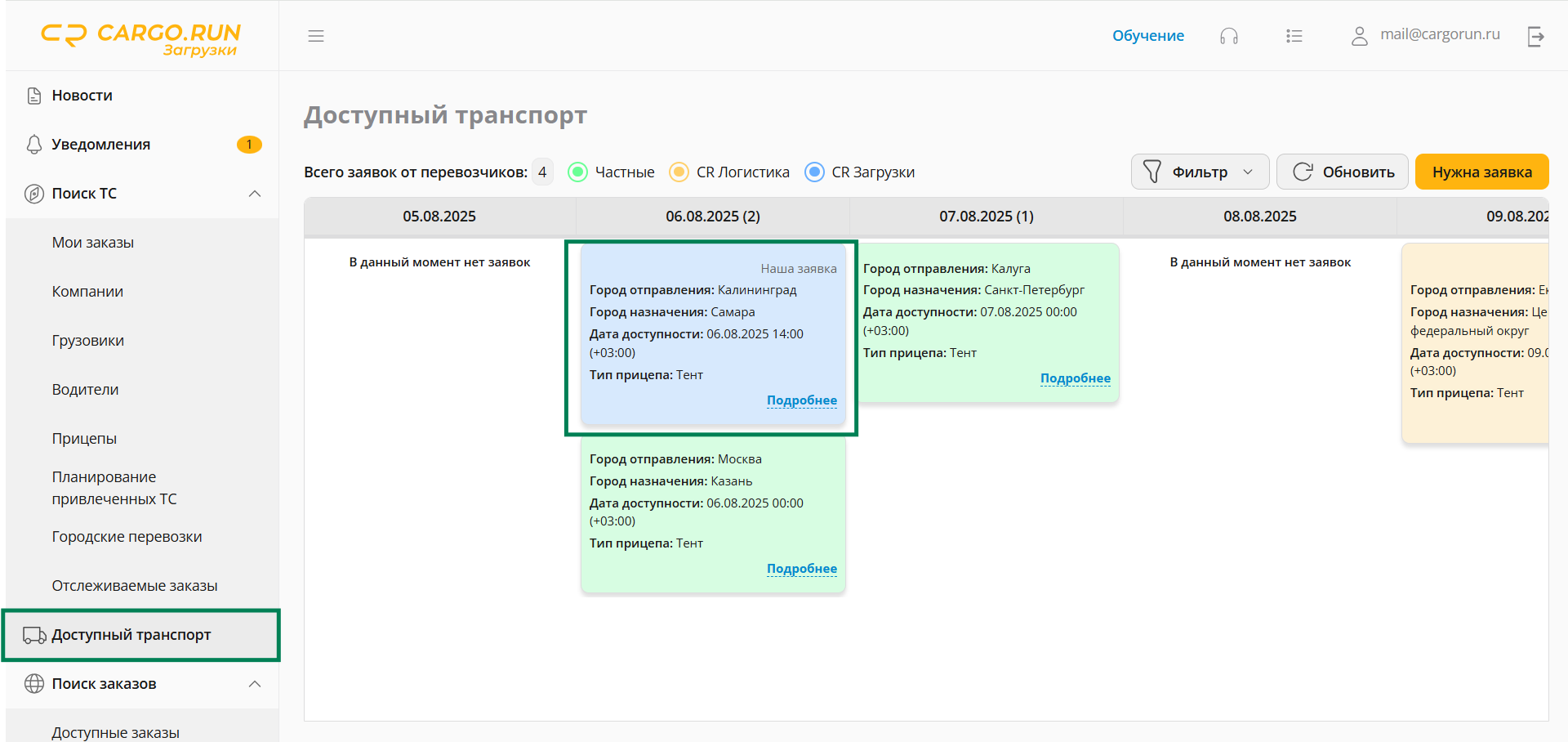Toggle the Частные radio filter

pos(578,172)
